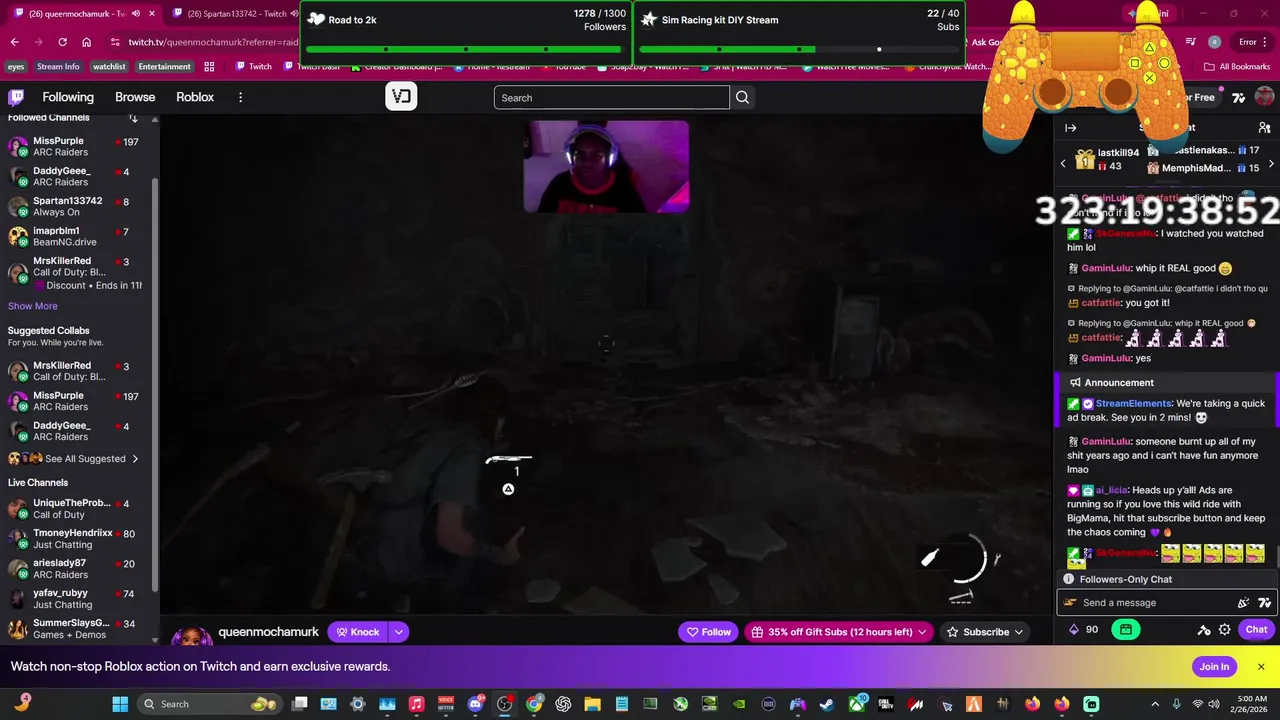Open UniqueTheProb... Call of Duty channel
The height and width of the screenshot is (720, 1280).
point(75,508)
